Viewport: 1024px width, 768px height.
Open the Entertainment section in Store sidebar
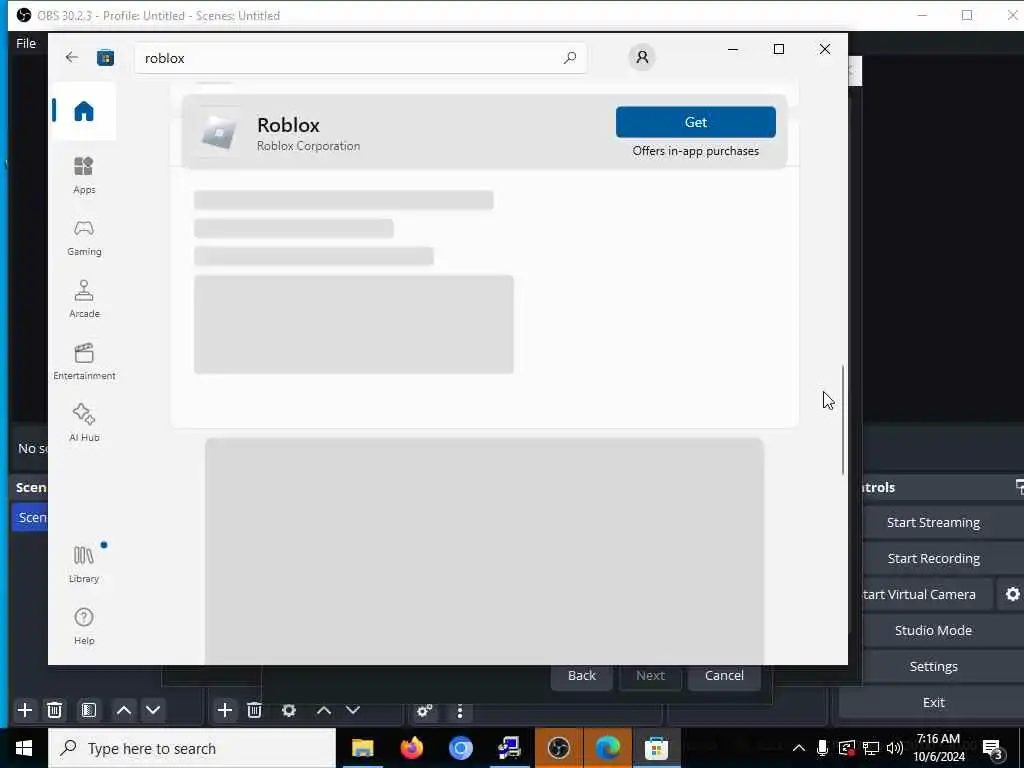(x=84, y=361)
